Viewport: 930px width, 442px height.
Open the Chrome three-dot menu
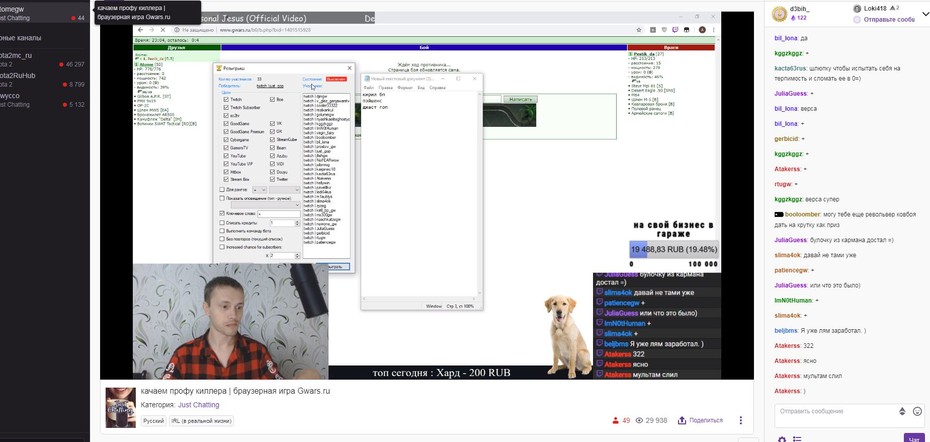714,30
